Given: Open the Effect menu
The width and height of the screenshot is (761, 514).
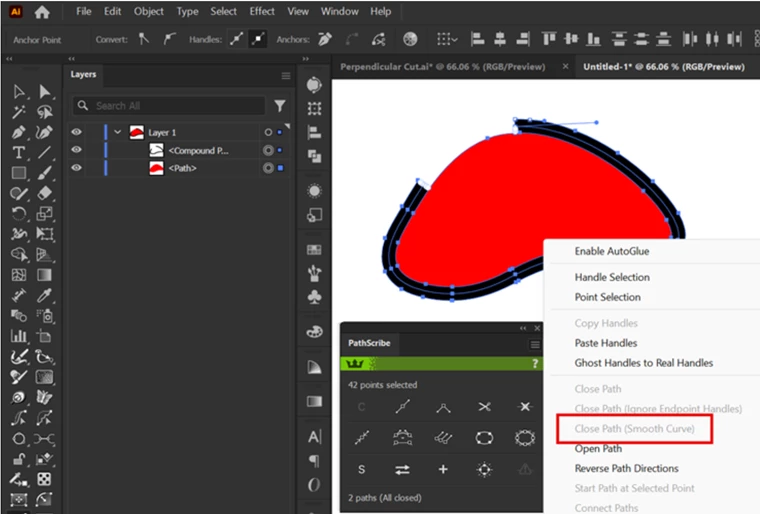Looking at the screenshot, I should coord(262,11).
